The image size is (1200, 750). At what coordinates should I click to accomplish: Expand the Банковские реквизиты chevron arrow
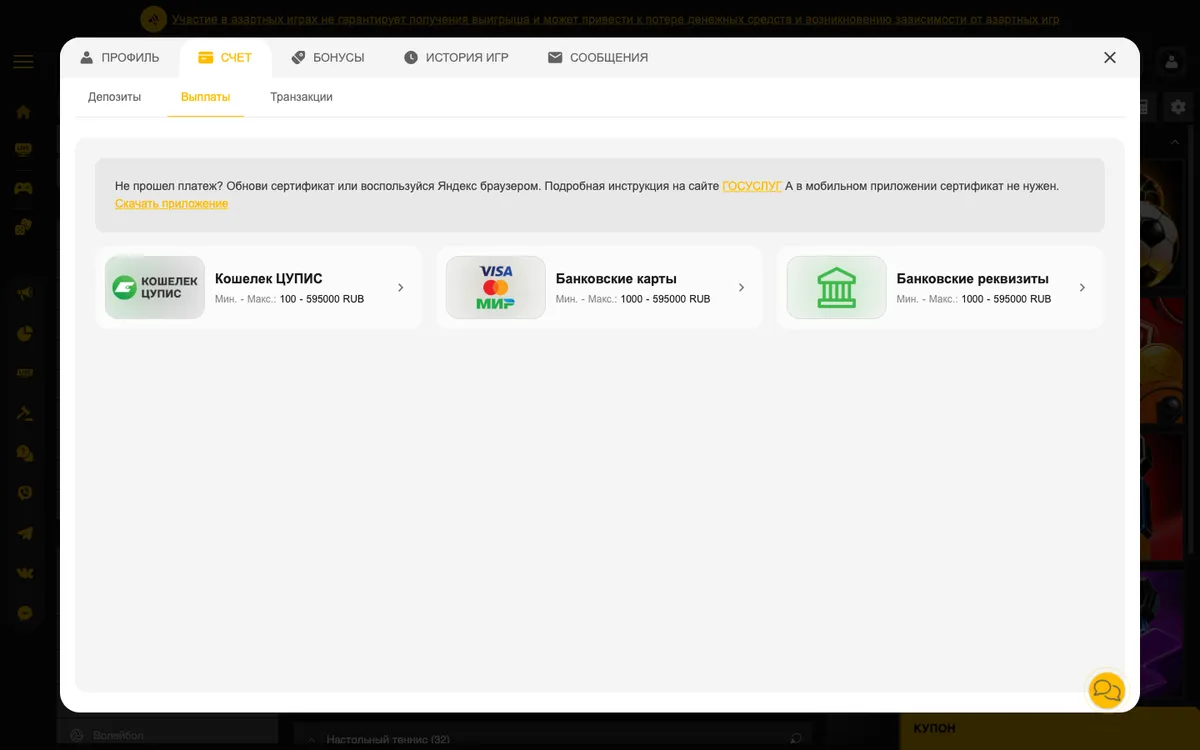pyautogui.click(x=1082, y=288)
